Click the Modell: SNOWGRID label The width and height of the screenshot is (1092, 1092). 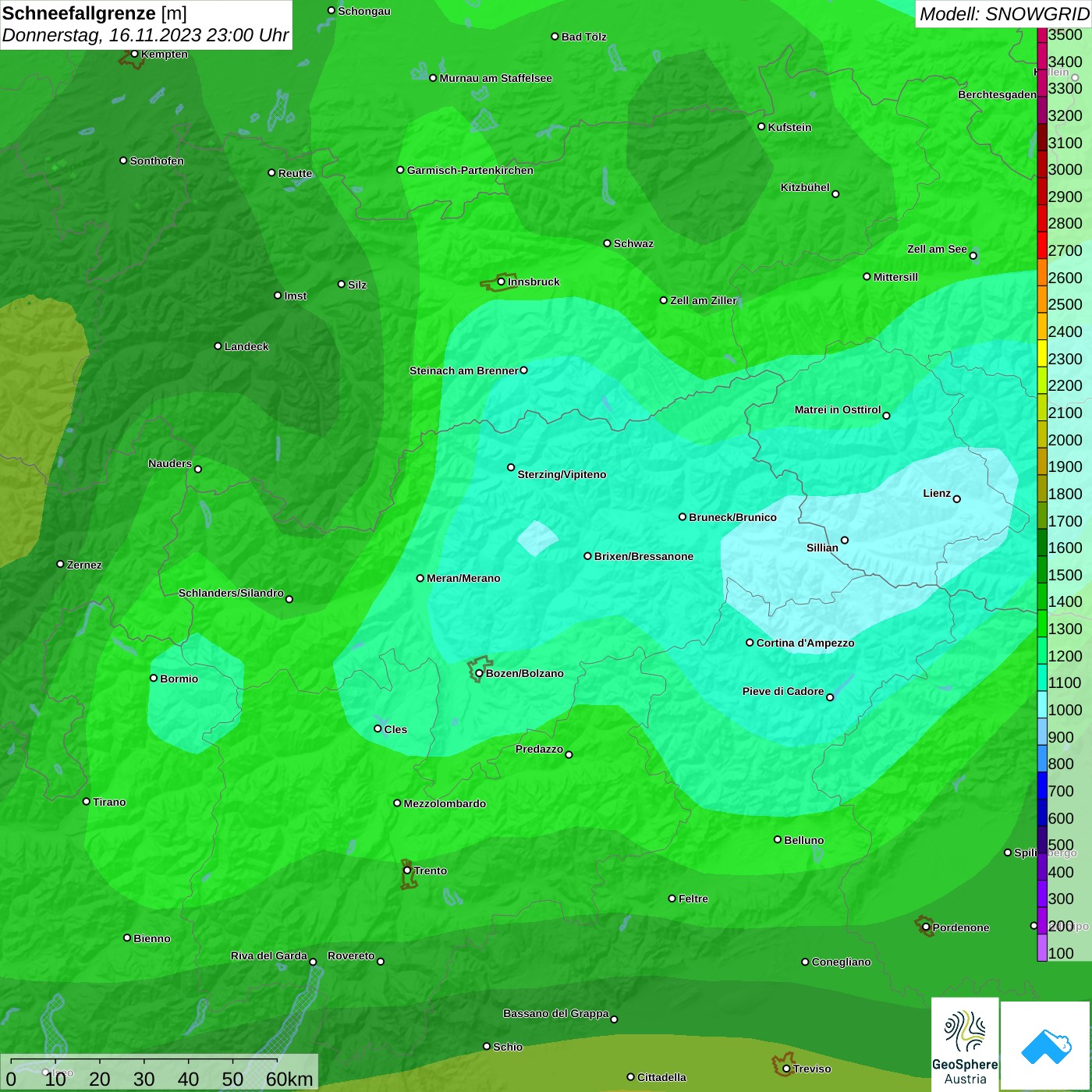pyautogui.click(x=1004, y=13)
